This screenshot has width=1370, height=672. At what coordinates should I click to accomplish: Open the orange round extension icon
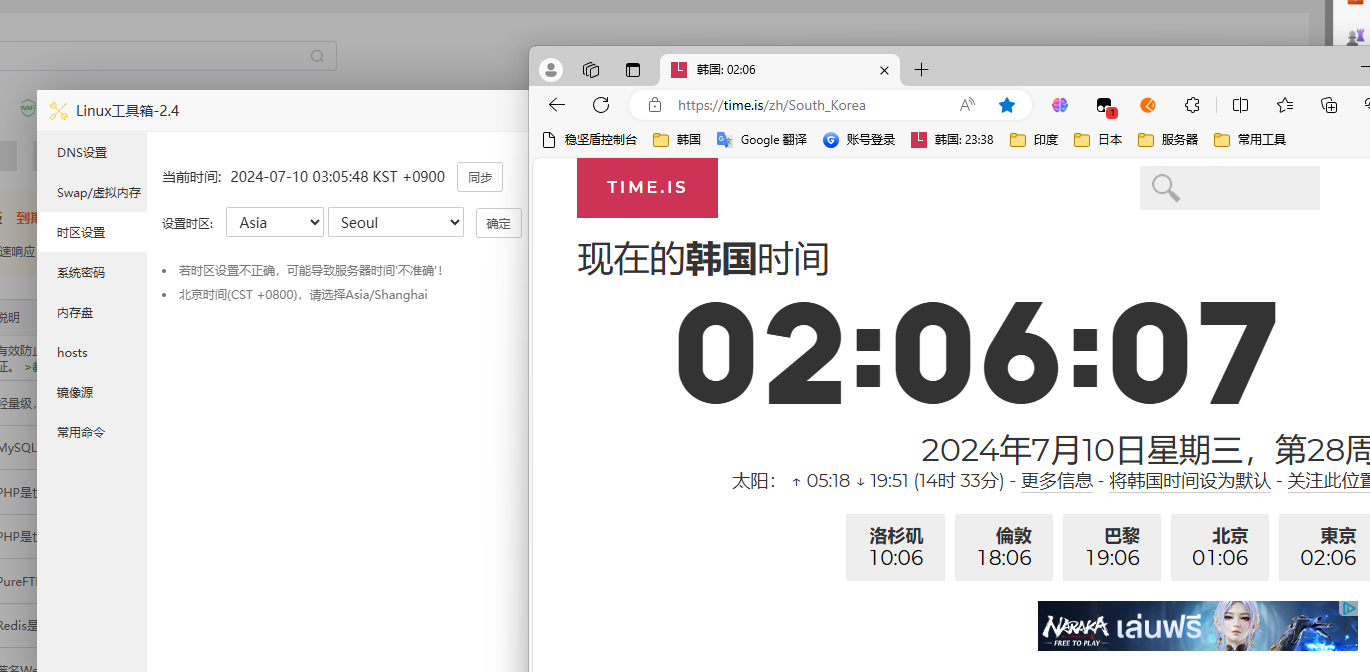1148,105
